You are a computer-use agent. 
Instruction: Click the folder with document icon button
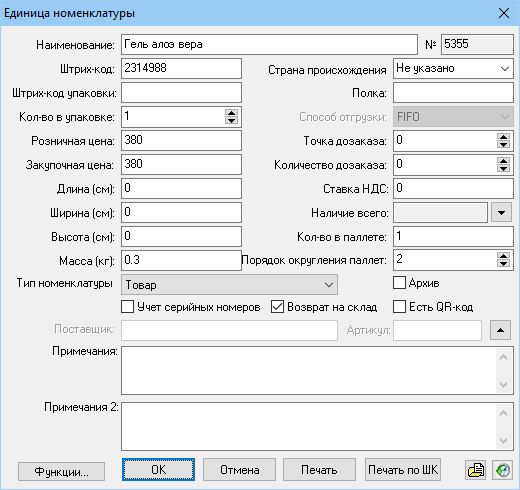(x=476, y=470)
